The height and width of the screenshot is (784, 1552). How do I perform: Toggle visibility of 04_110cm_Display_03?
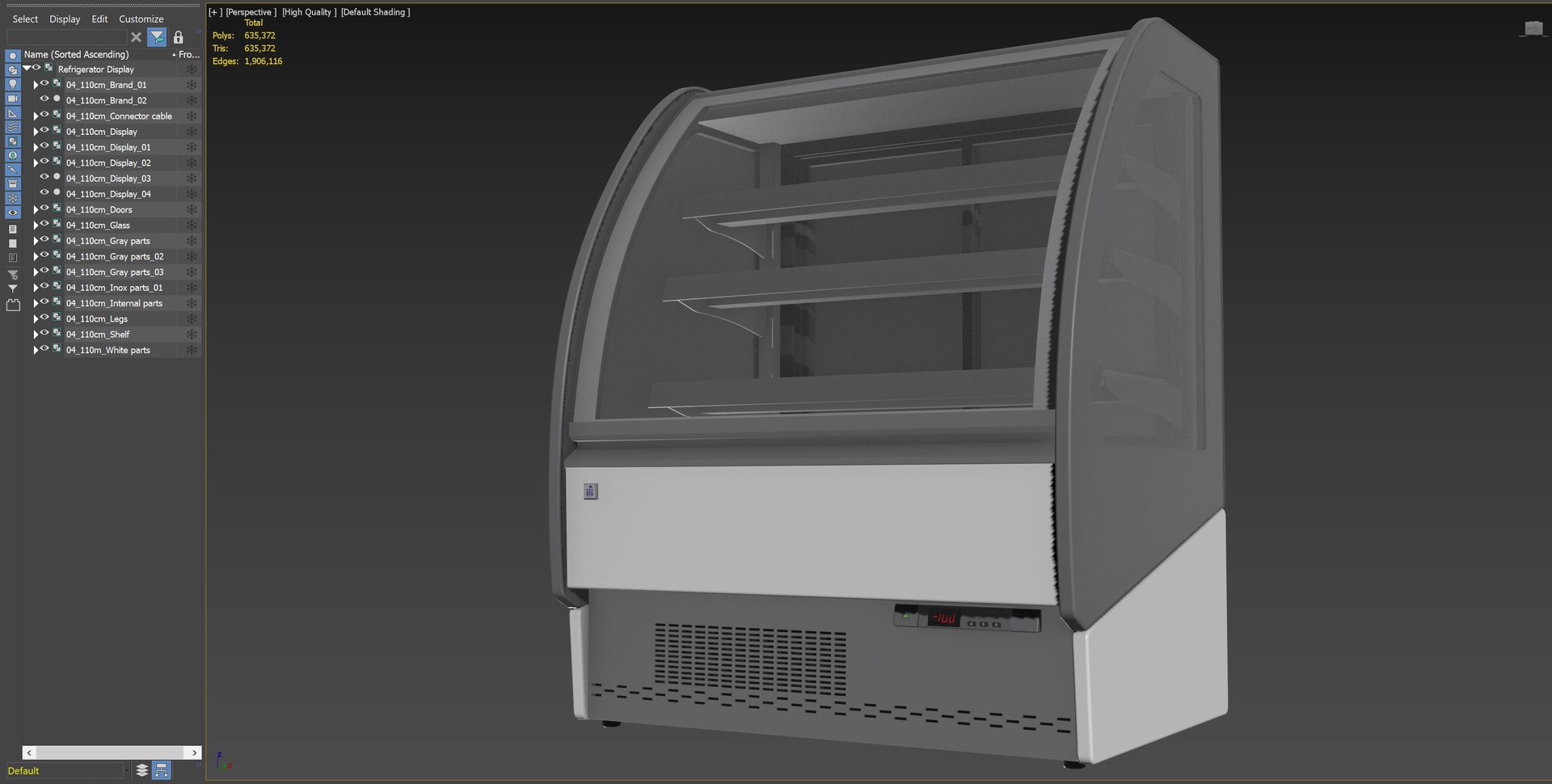click(x=44, y=178)
